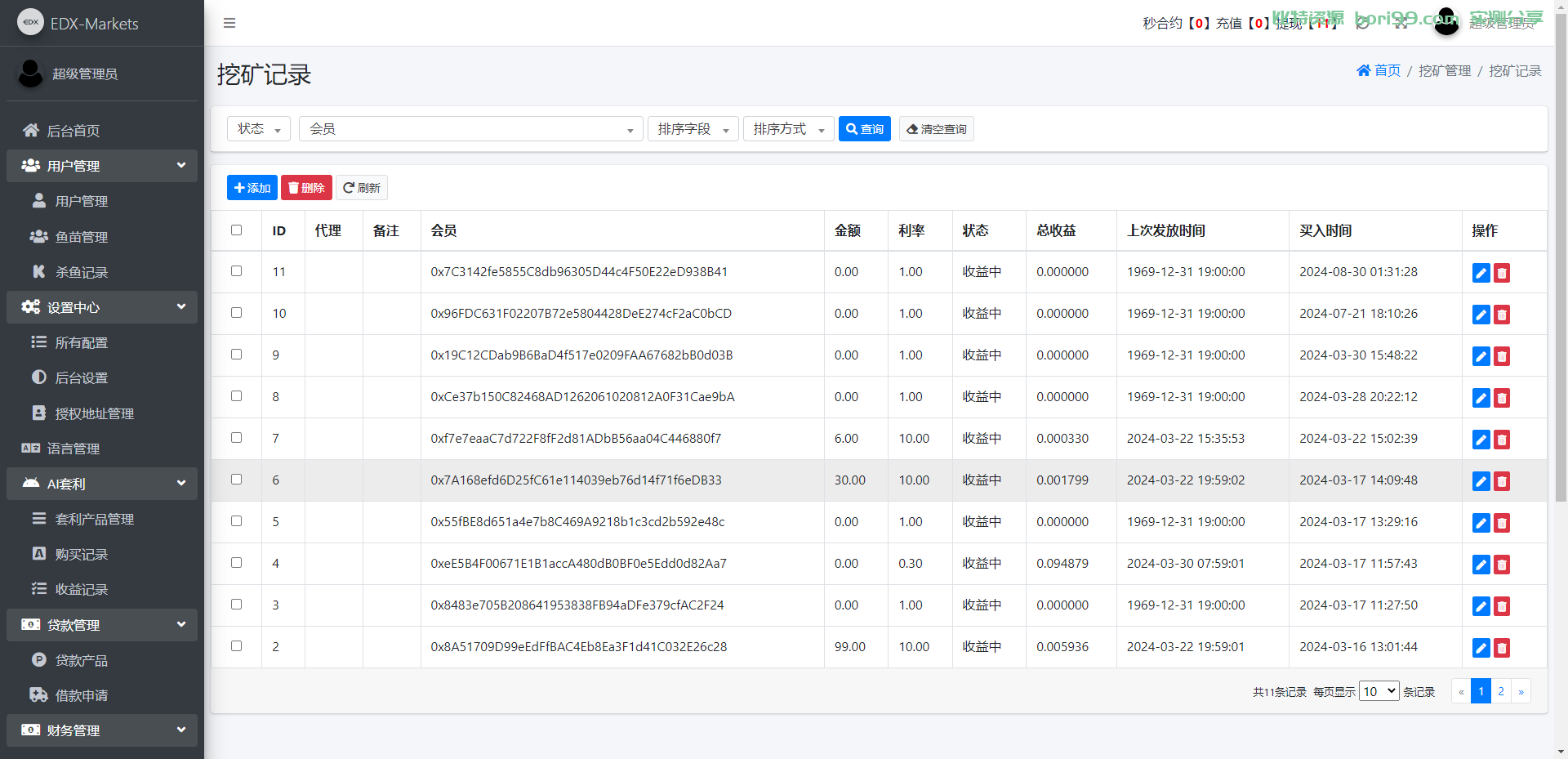Mark the checkbox for record ID 5
The image size is (1568, 759).
tap(236, 521)
